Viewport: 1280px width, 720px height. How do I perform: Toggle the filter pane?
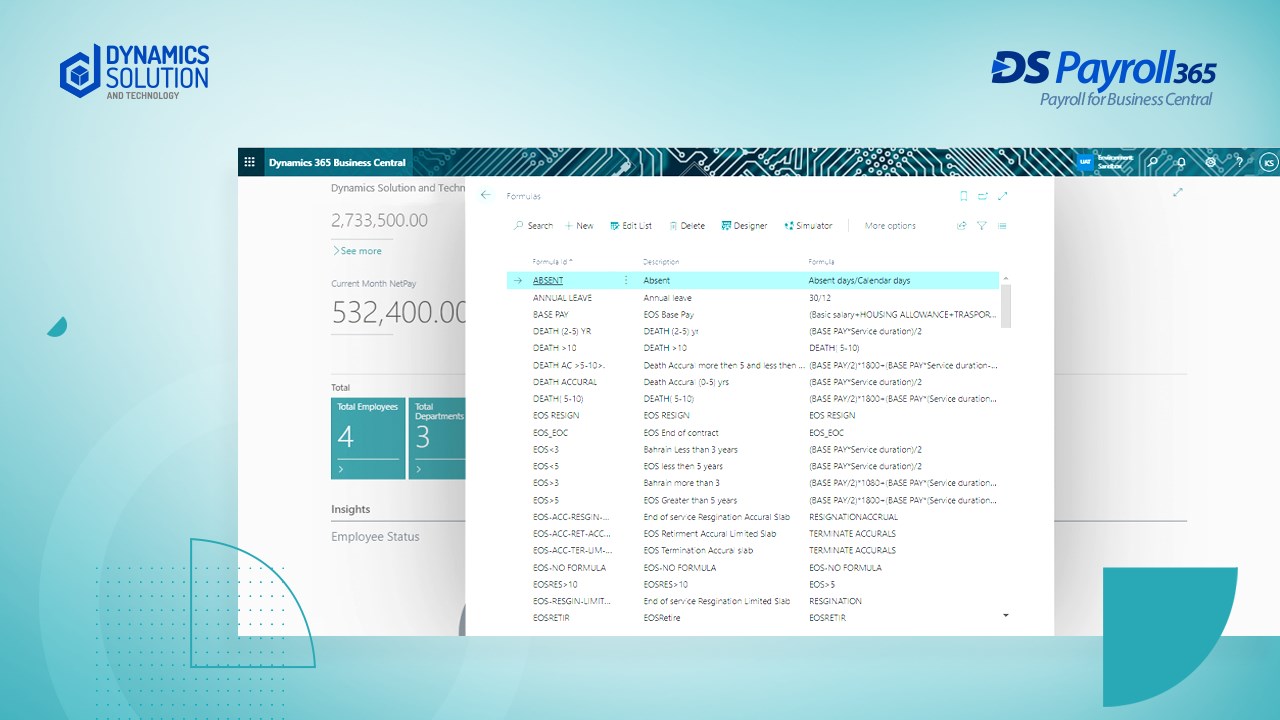coord(982,226)
